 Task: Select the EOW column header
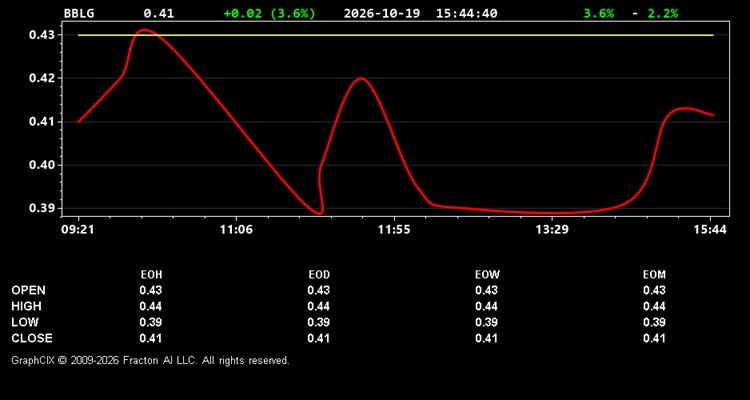tap(487, 275)
